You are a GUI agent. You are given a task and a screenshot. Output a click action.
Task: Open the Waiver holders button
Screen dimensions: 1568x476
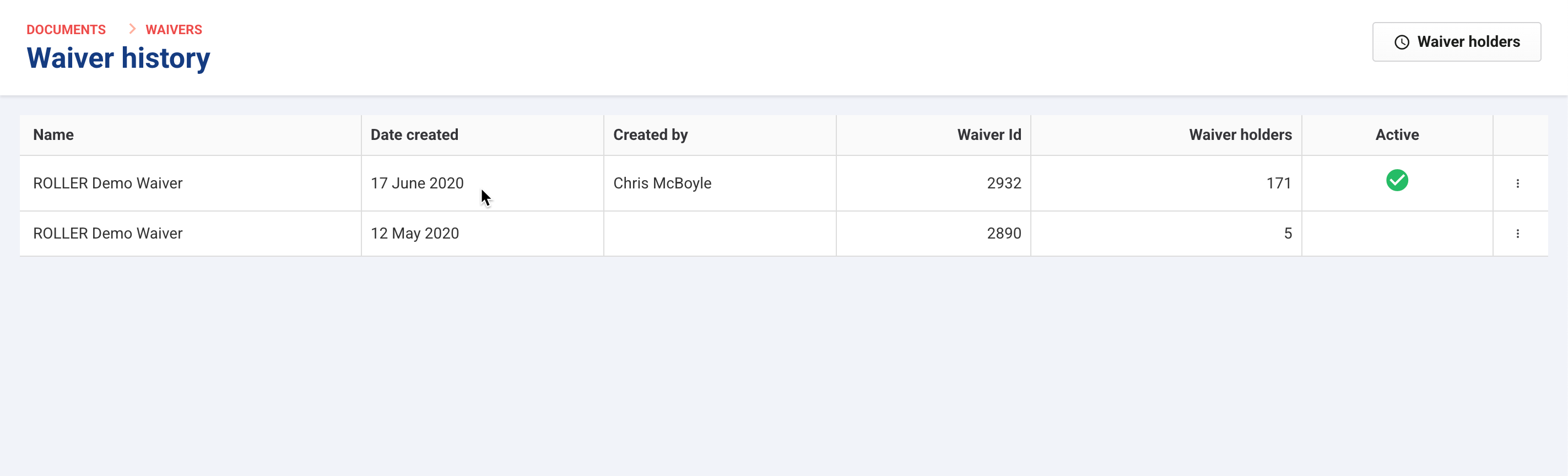(x=1456, y=42)
